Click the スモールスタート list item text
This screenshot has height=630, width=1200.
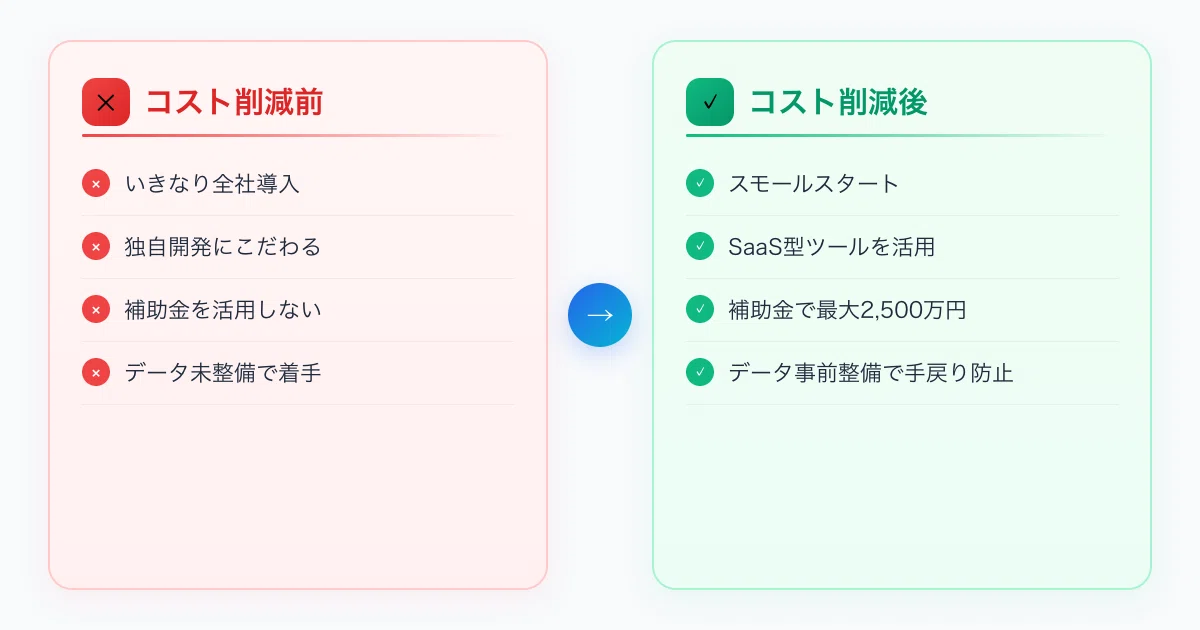[814, 184]
